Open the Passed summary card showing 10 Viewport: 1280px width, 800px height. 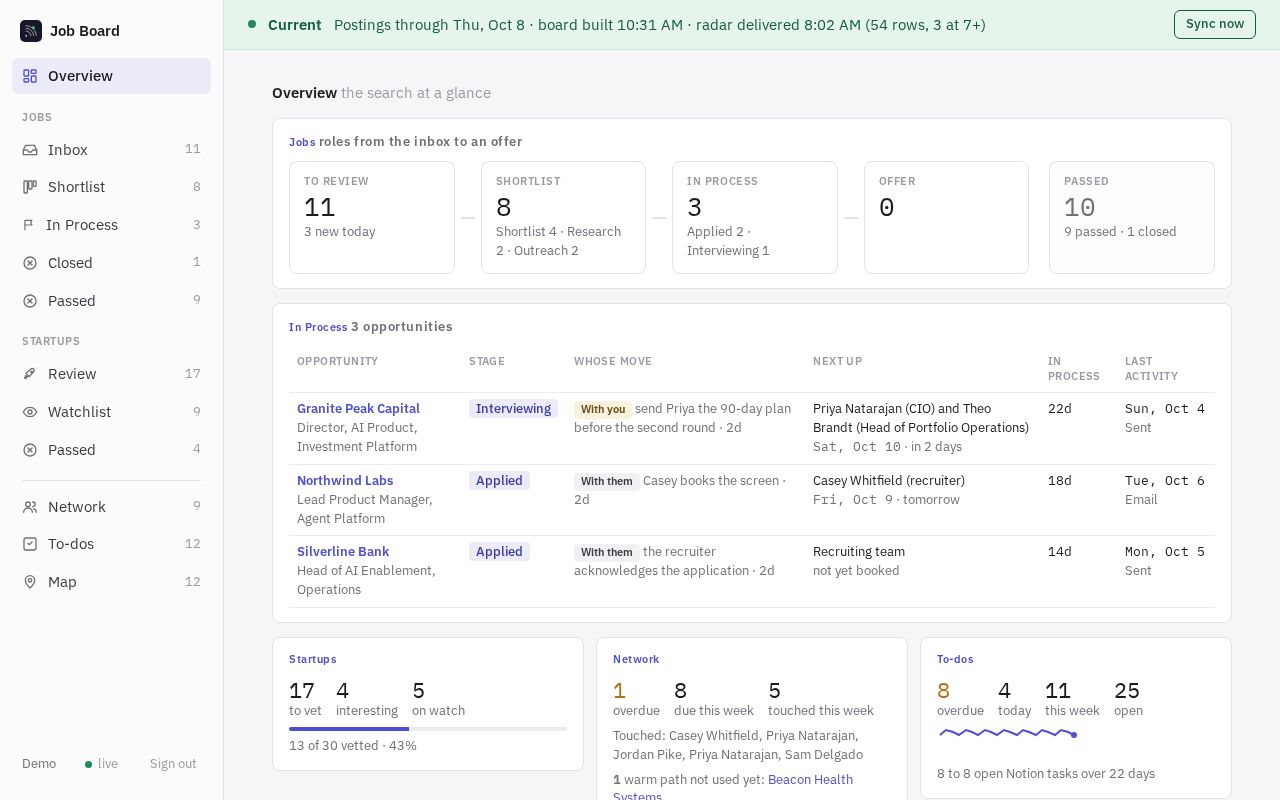coord(1132,217)
